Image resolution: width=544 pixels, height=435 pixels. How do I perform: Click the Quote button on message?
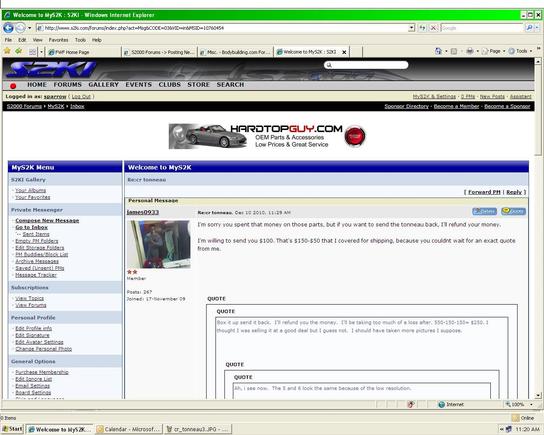(x=513, y=211)
